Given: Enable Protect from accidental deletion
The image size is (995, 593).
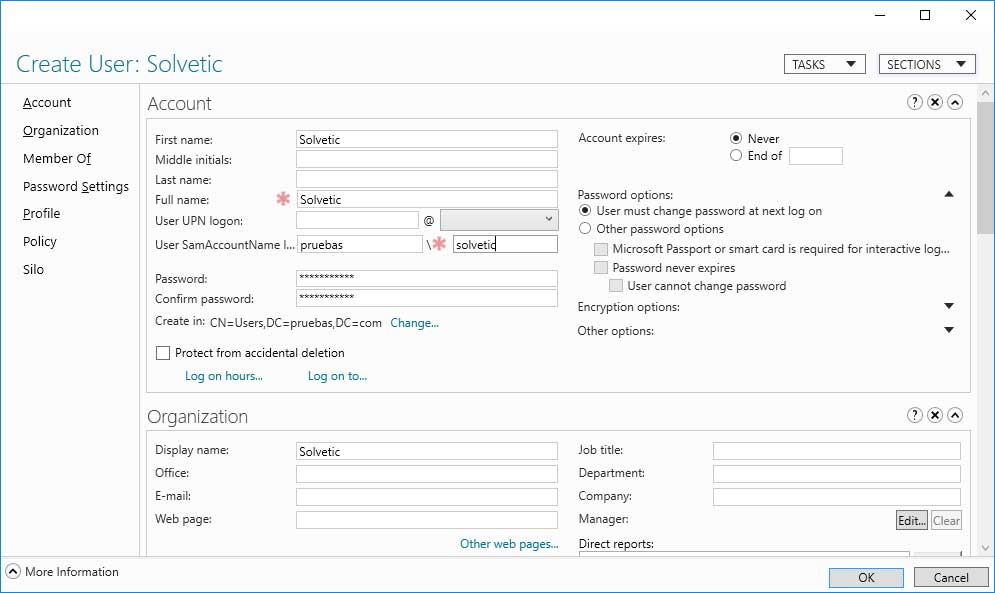Looking at the screenshot, I should (163, 353).
